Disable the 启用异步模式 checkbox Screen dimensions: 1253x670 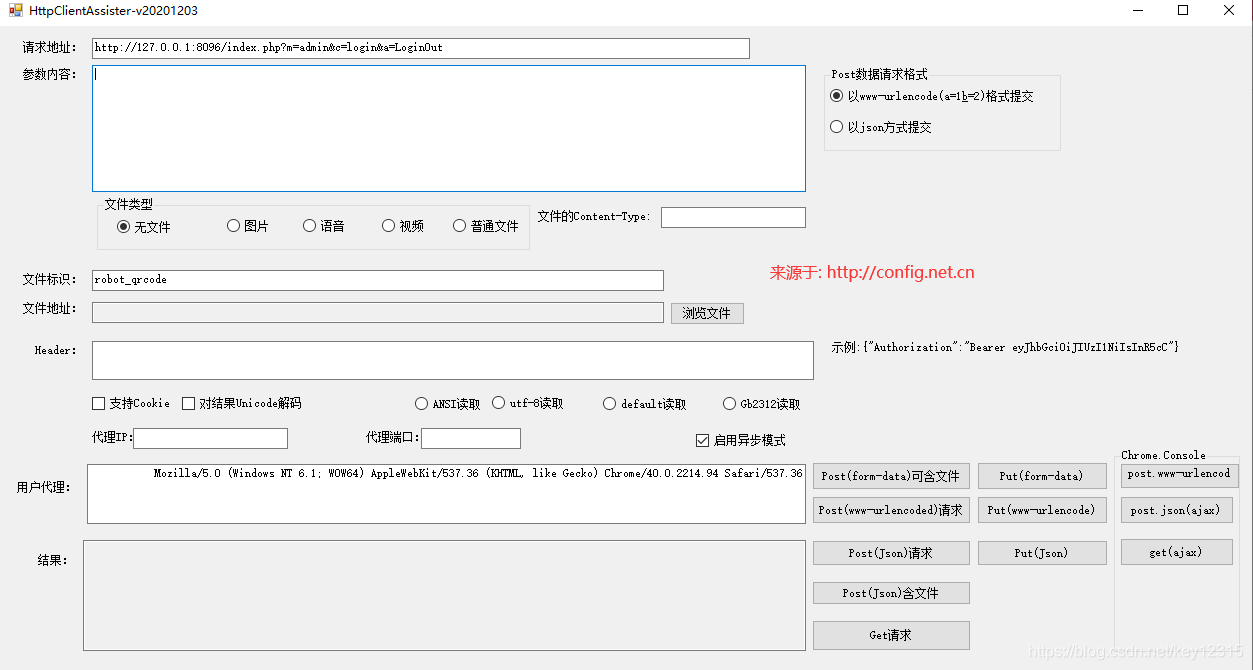[x=701, y=438]
